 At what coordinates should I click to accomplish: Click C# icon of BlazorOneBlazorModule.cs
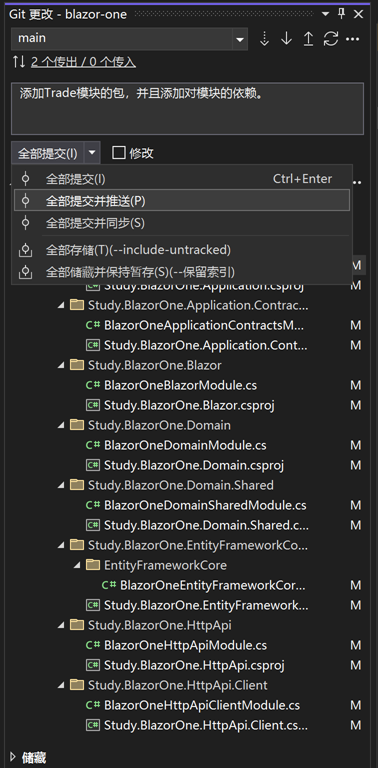pos(93,385)
